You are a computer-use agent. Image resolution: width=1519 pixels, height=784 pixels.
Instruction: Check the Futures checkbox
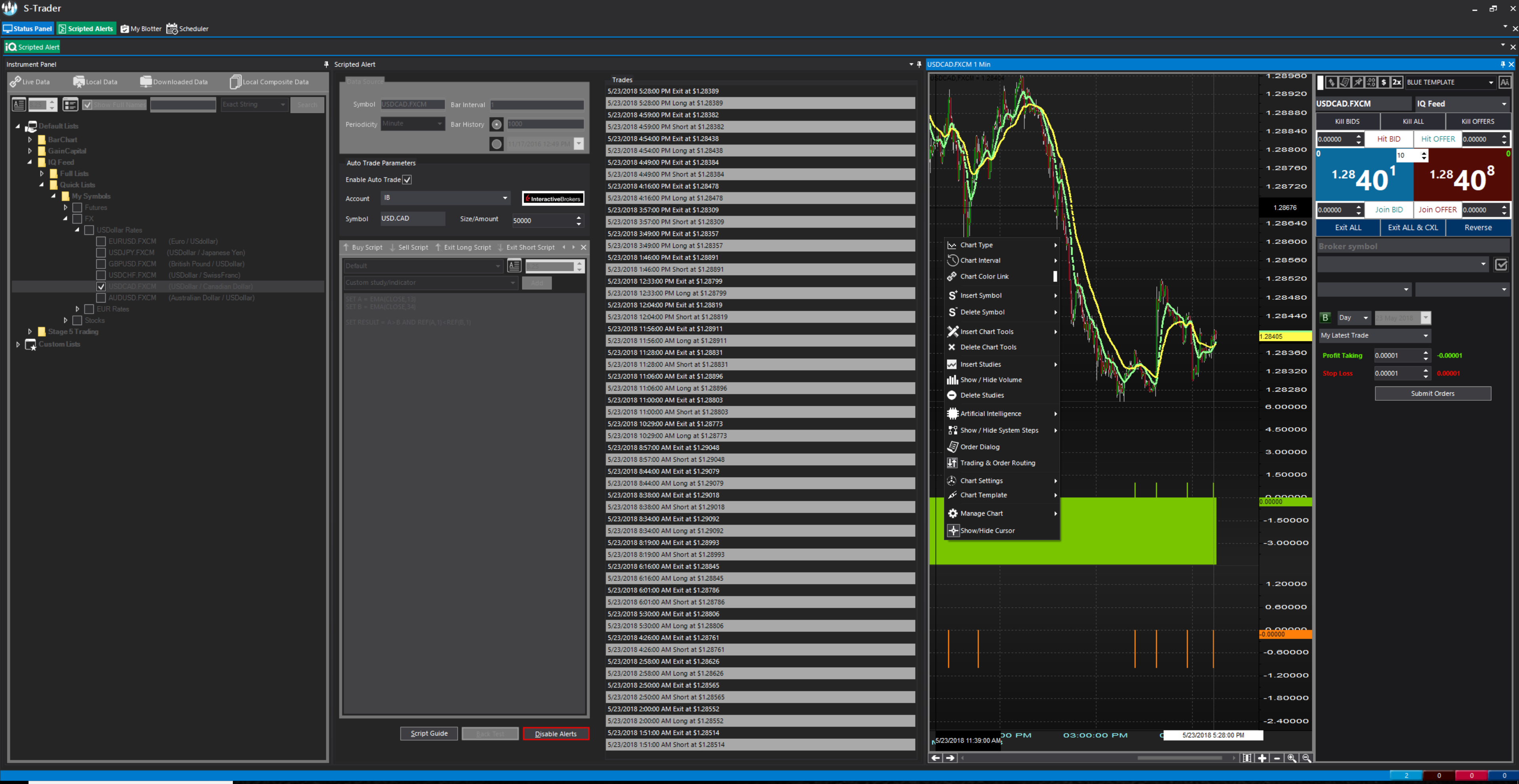(77, 207)
